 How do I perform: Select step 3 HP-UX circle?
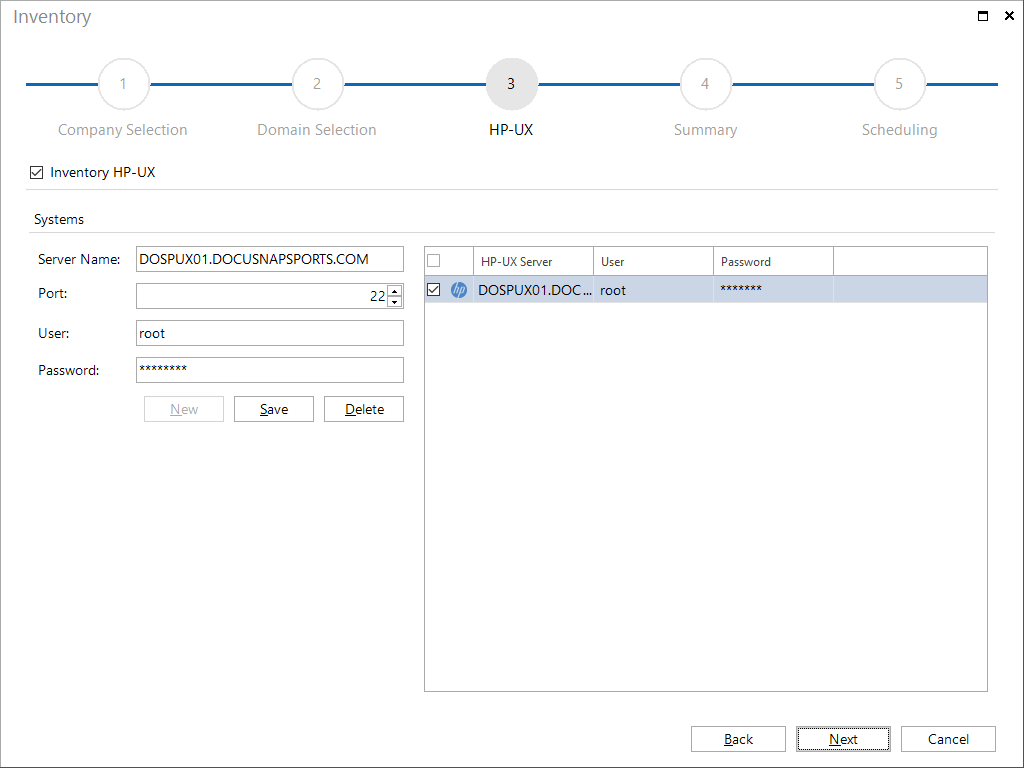[511, 84]
